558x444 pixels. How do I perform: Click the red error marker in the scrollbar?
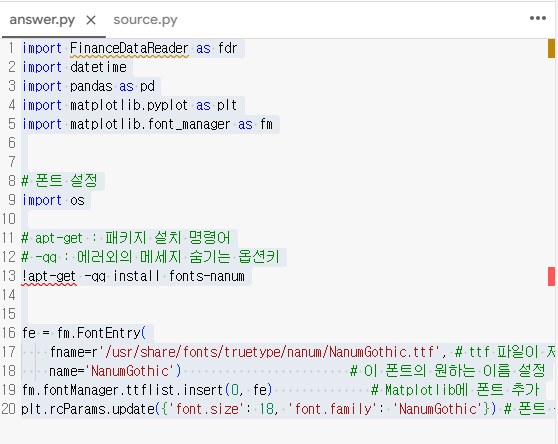[x=551, y=276]
